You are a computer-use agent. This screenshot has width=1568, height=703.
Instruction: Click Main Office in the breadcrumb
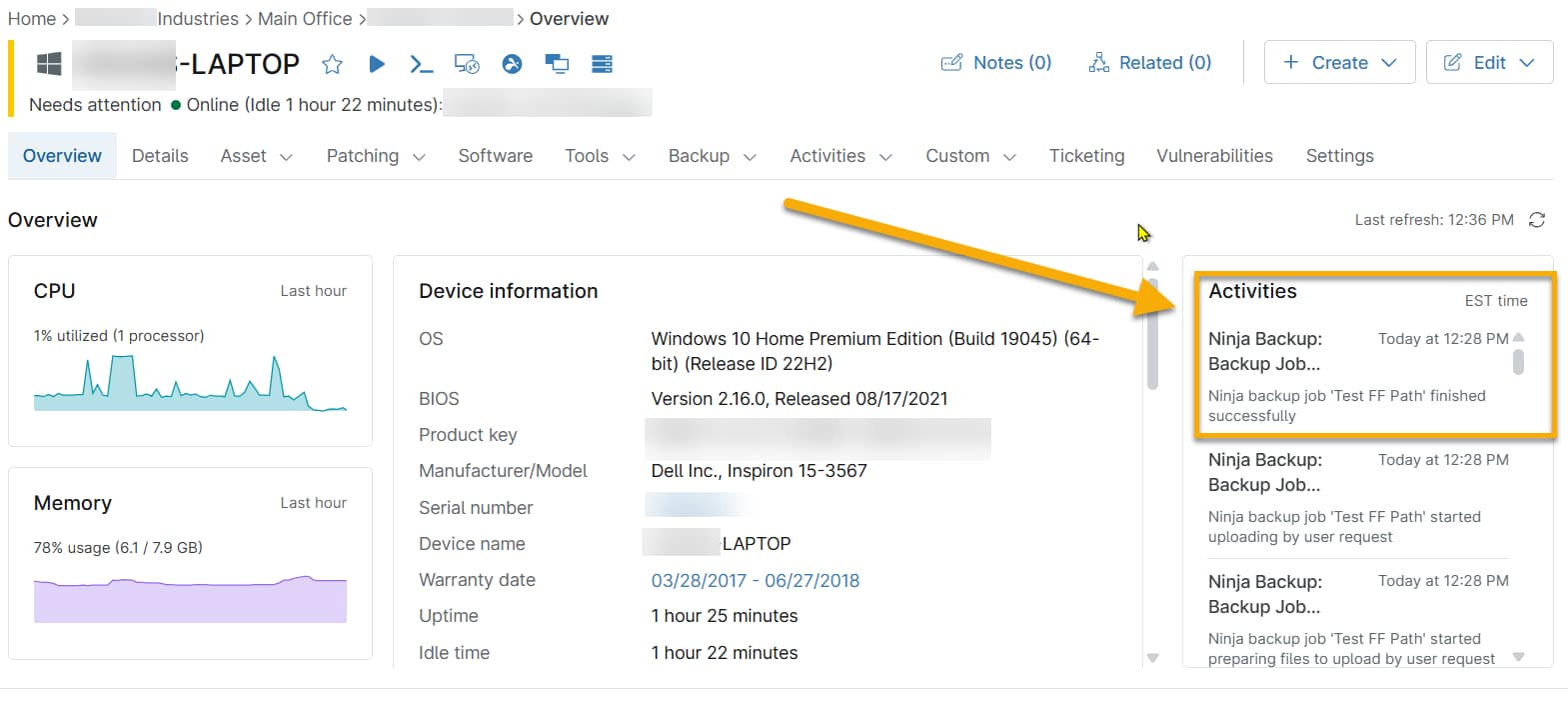pyautogui.click(x=305, y=19)
